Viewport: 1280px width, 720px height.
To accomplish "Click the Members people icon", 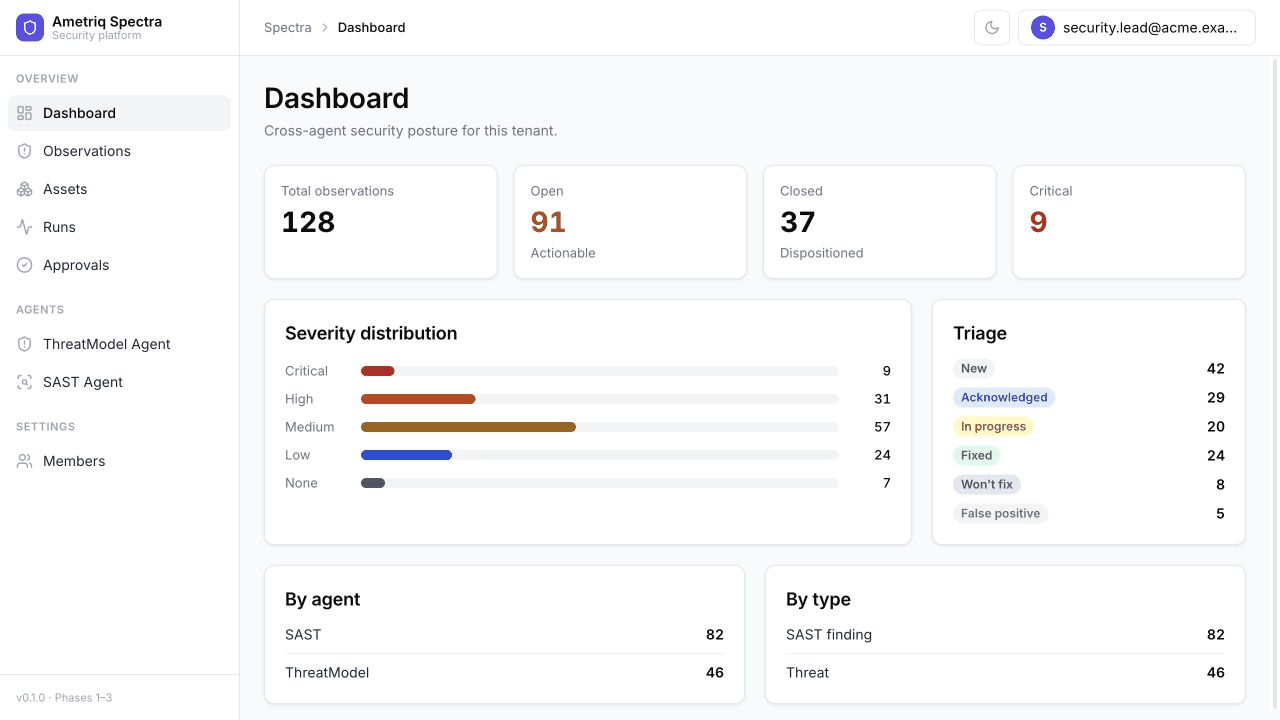I will click(x=25, y=461).
